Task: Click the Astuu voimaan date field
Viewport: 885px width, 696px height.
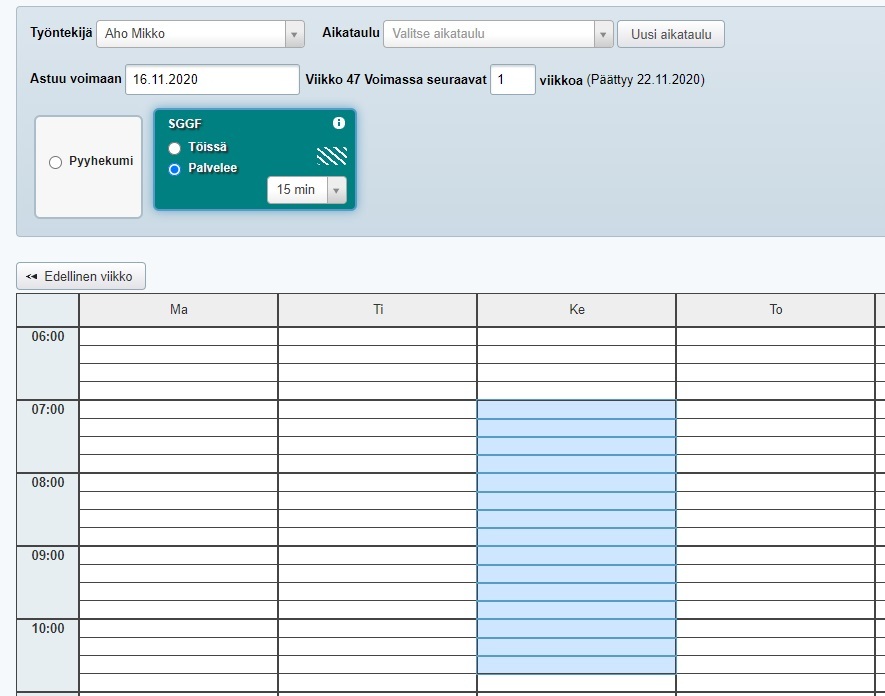Action: (212, 80)
